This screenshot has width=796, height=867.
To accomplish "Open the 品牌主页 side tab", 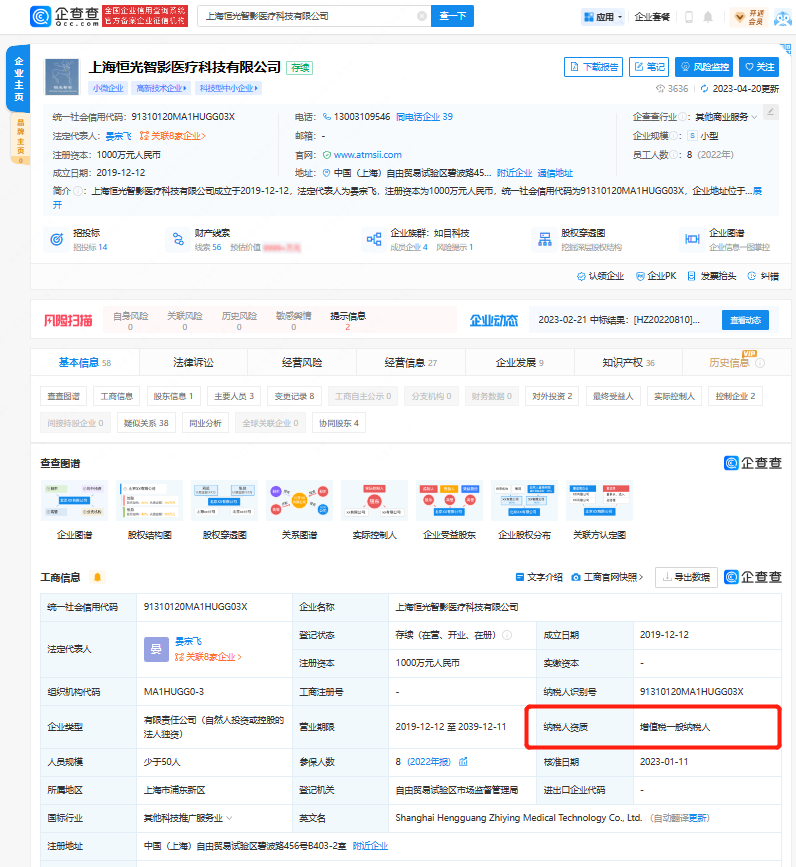I will (20, 139).
